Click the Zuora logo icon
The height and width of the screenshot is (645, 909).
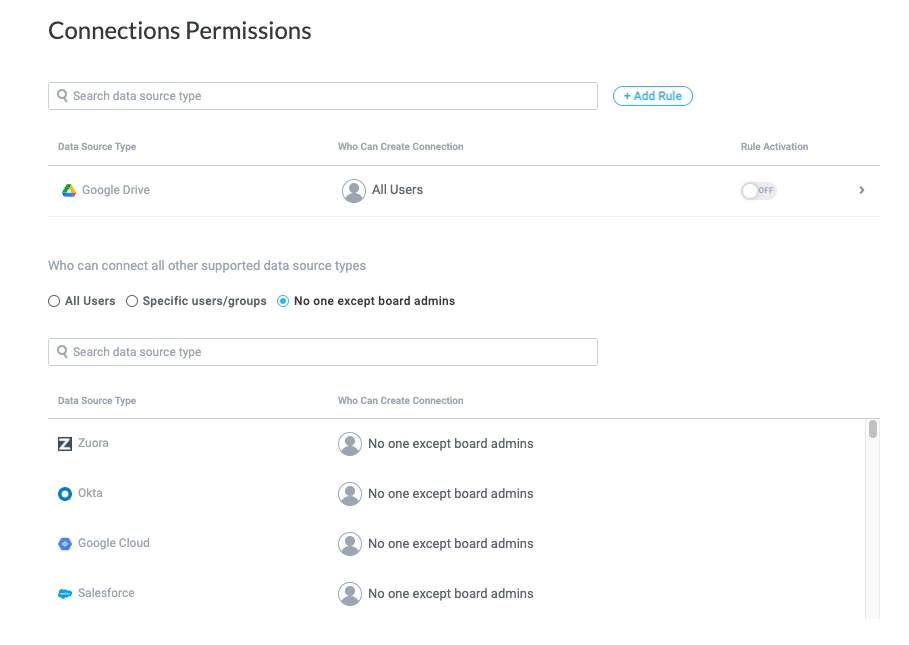click(65, 444)
